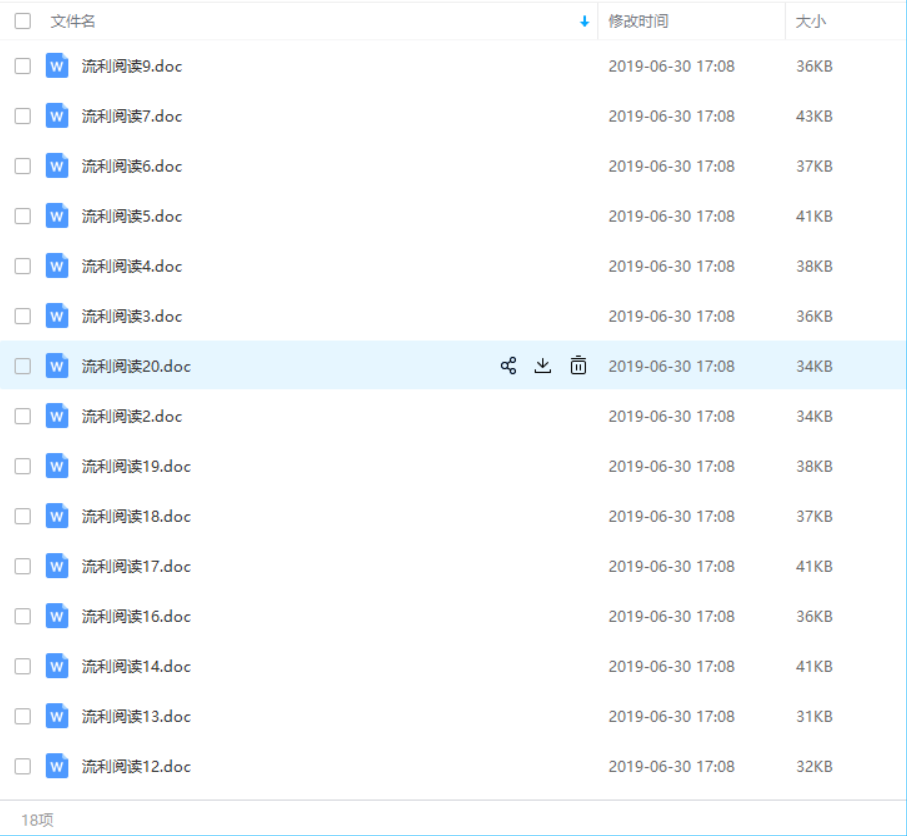
Task: Sort the list by 文件名 column header
Action: click(x=73, y=21)
